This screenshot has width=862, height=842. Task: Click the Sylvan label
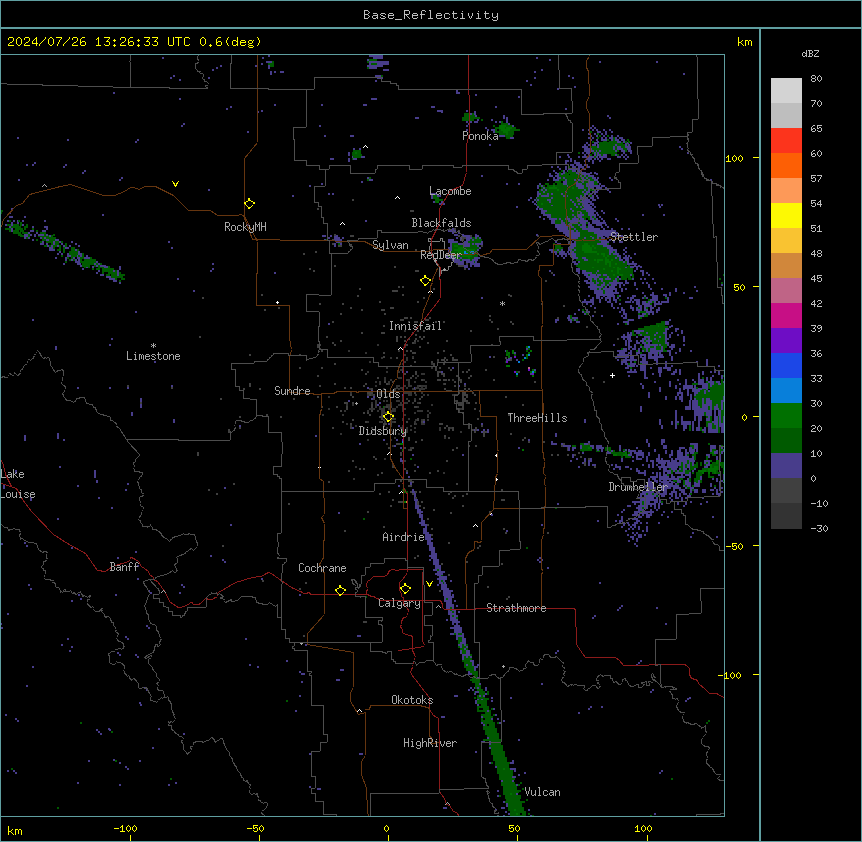pyautogui.click(x=390, y=245)
